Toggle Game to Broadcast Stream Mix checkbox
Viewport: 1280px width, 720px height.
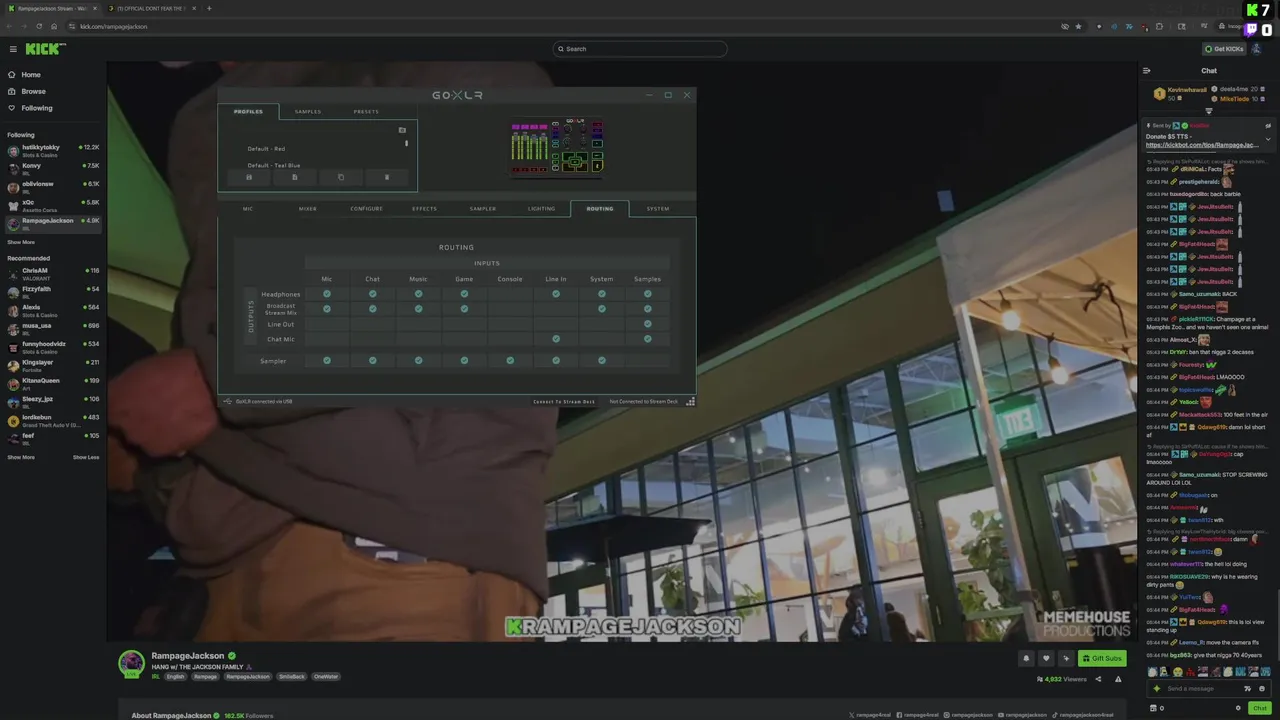click(464, 309)
